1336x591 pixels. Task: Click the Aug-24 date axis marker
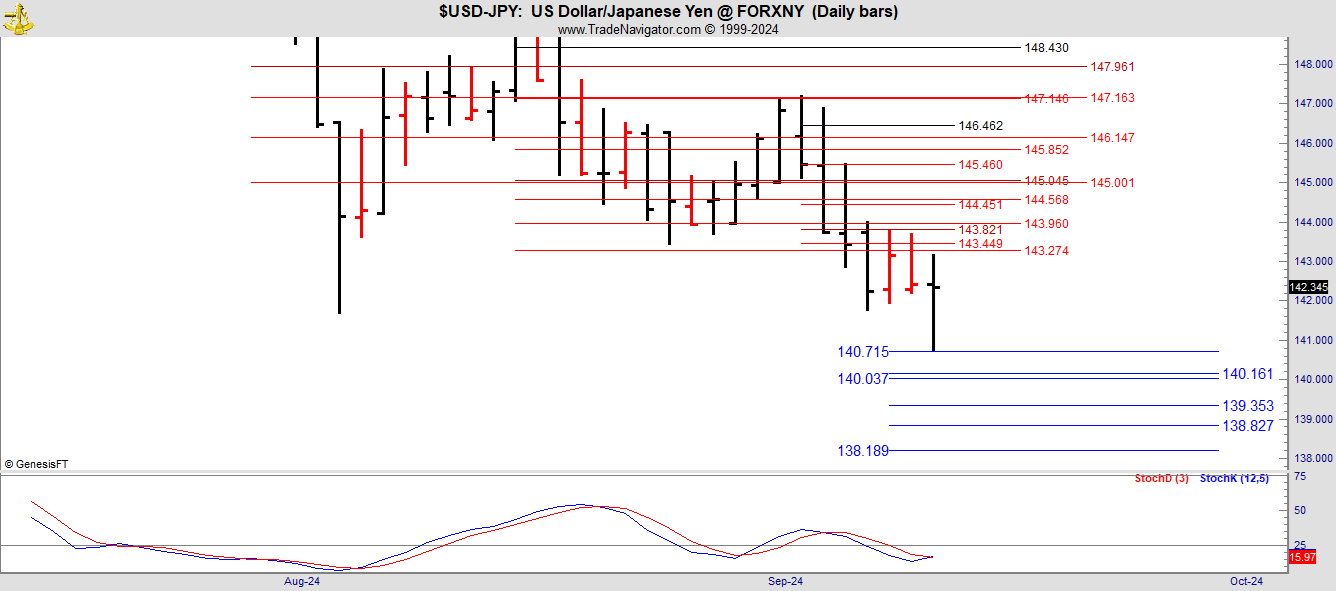pyautogui.click(x=301, y=581)
